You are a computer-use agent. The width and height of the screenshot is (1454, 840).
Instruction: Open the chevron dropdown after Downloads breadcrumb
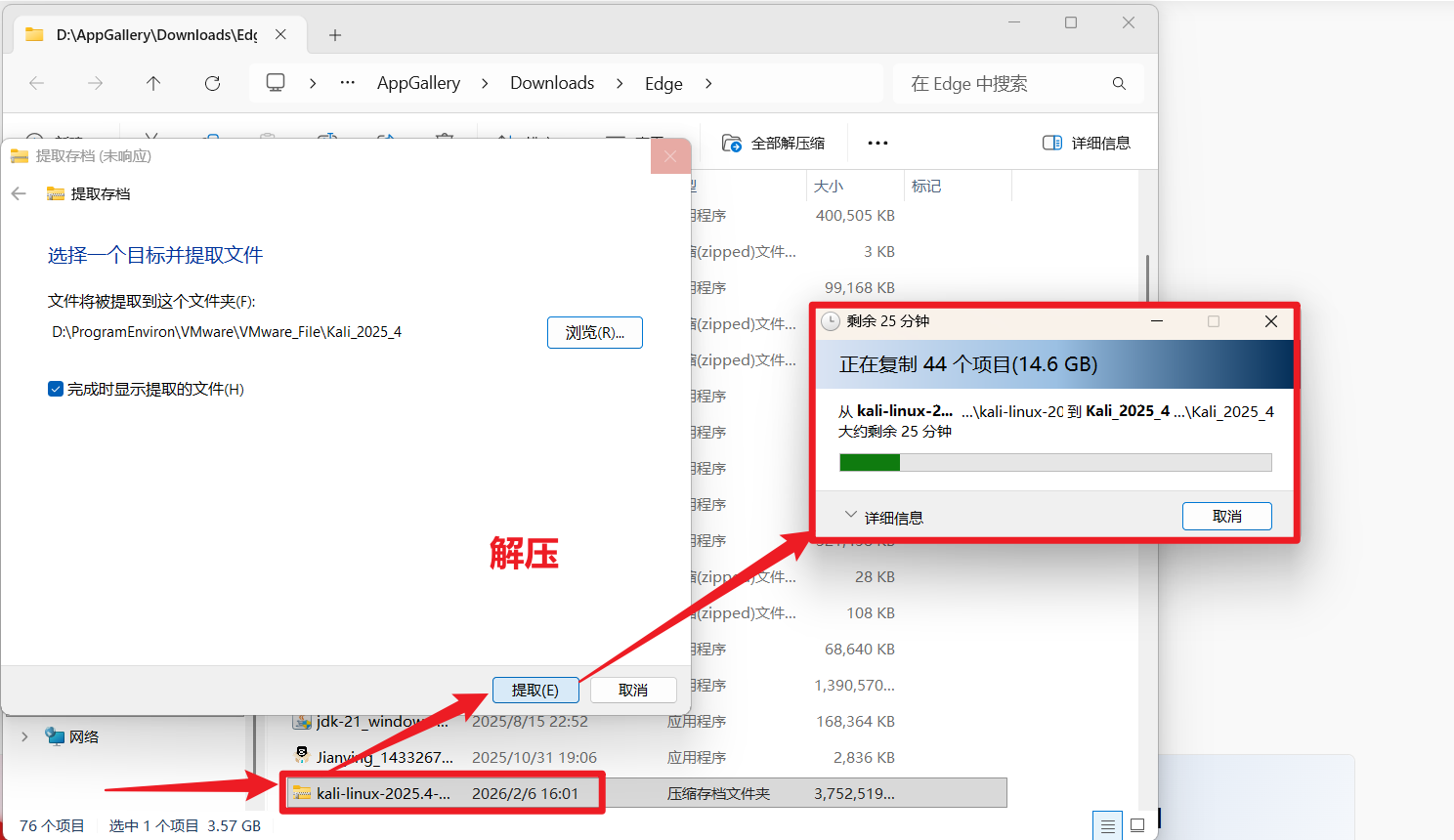point(620,84)
